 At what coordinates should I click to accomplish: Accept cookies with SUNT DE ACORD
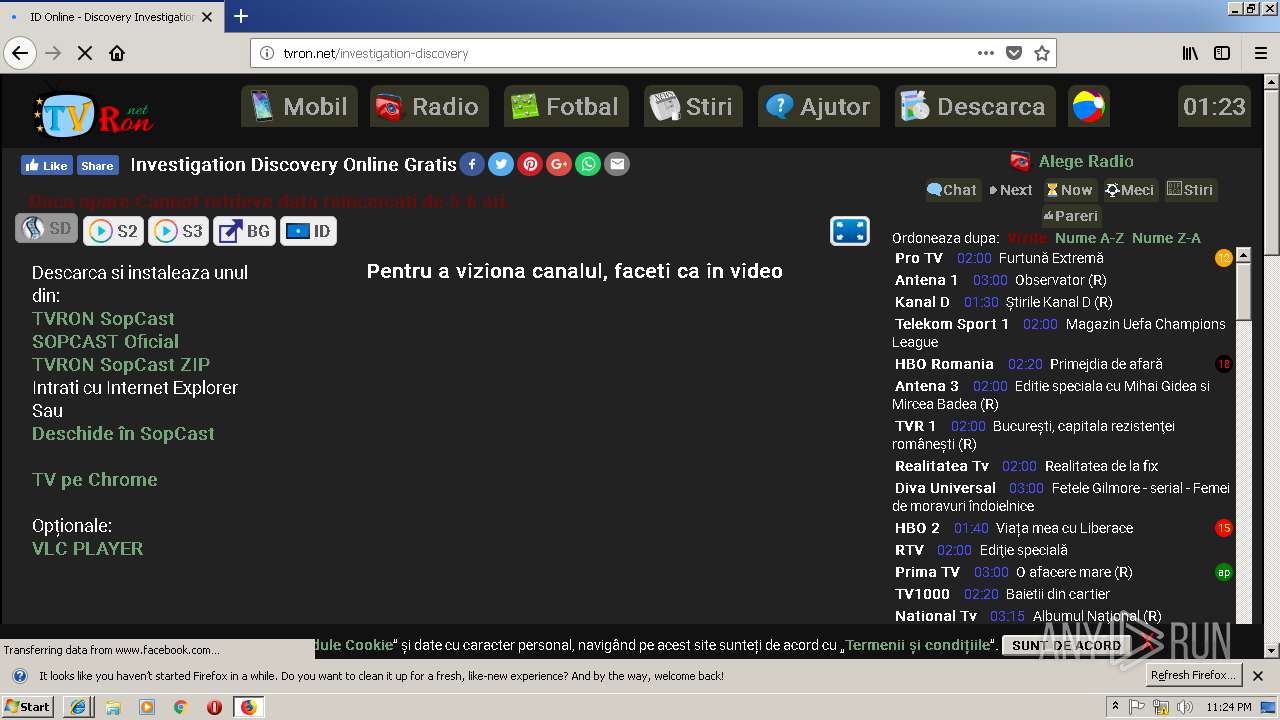(1066, 646)
